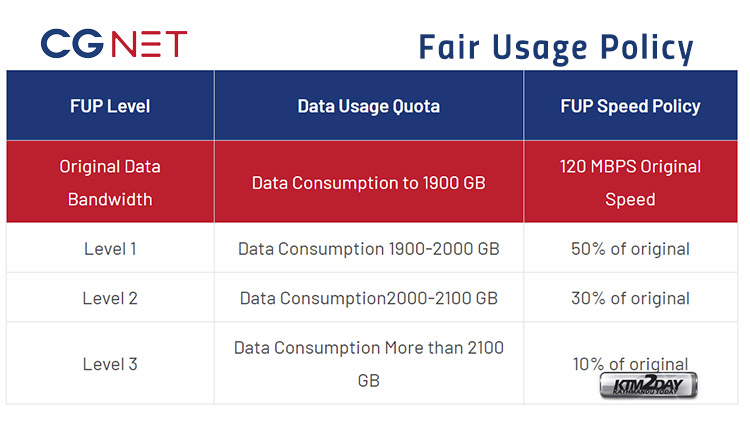Screen dimensions: 750x430
Task: Click the blue CG part of logo
Action: [72, 44]
